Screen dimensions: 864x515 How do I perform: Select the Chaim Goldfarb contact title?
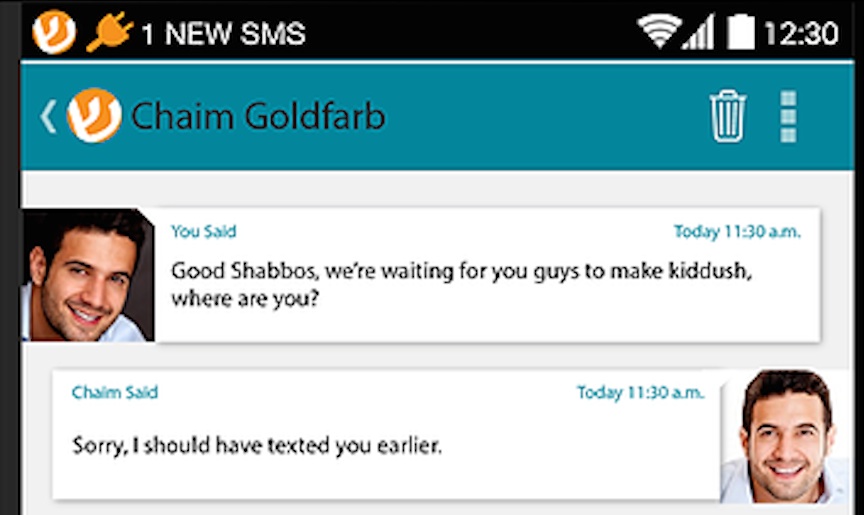click(x=258, y=116)
